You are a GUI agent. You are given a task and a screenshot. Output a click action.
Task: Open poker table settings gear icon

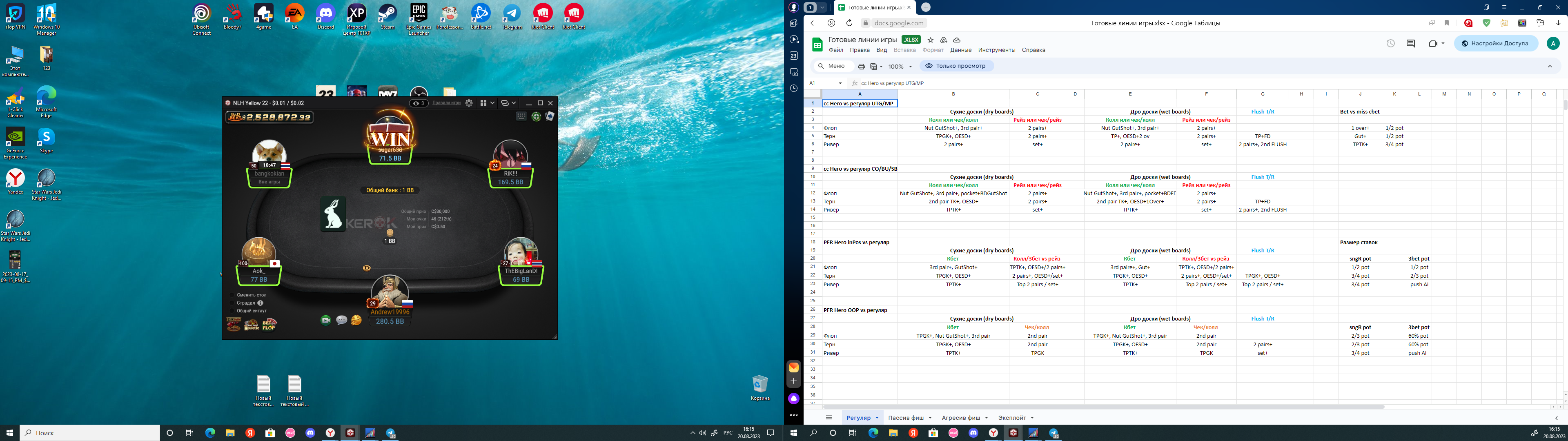pyautogui.click(x=469, y=103)
